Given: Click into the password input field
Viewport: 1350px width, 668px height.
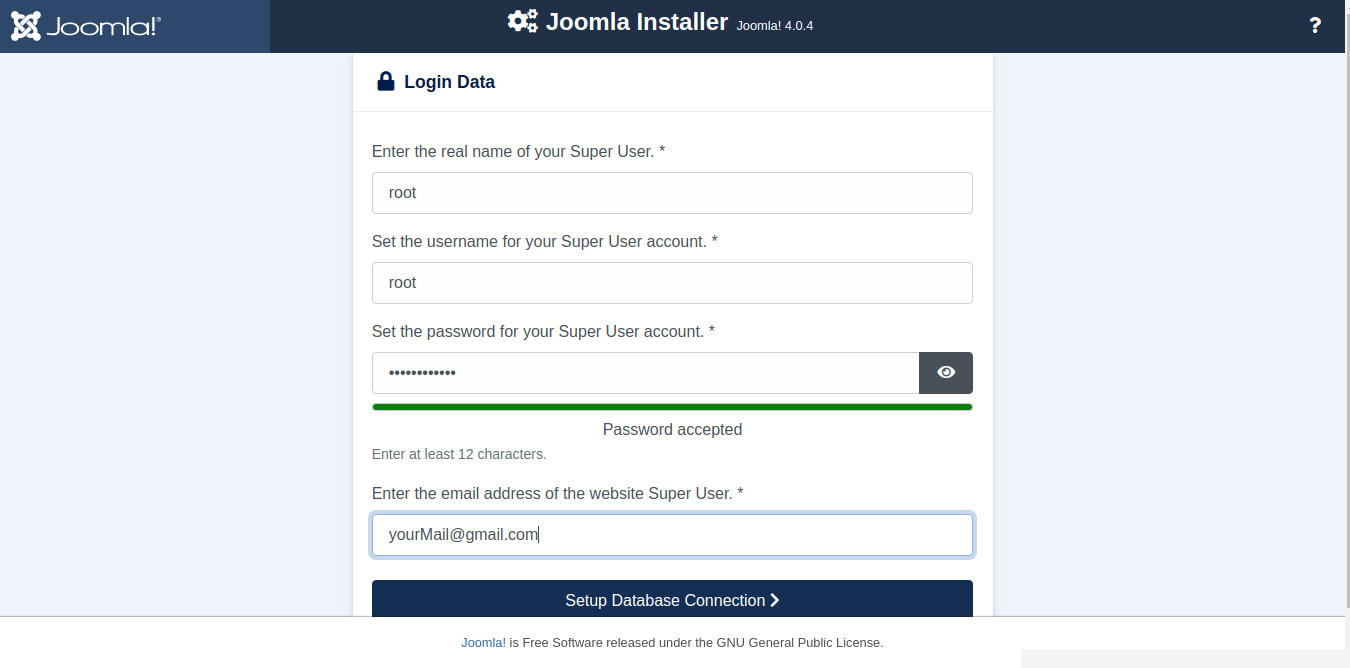Looking at the screenshot, I should (645, 373).
